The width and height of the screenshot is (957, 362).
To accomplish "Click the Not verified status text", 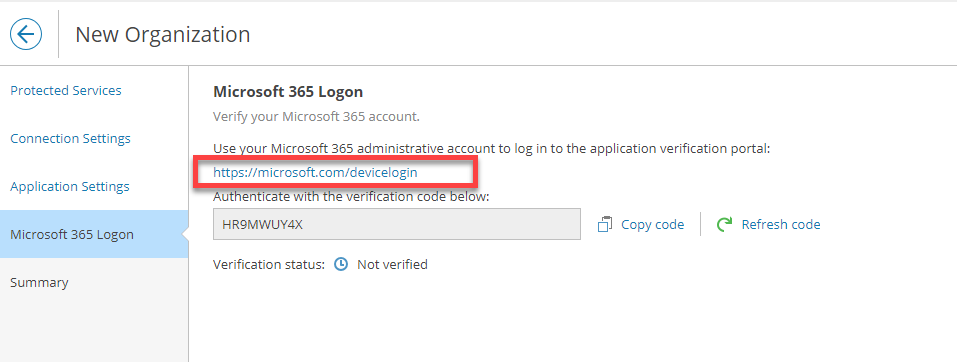I will click(x=392, y=264).
